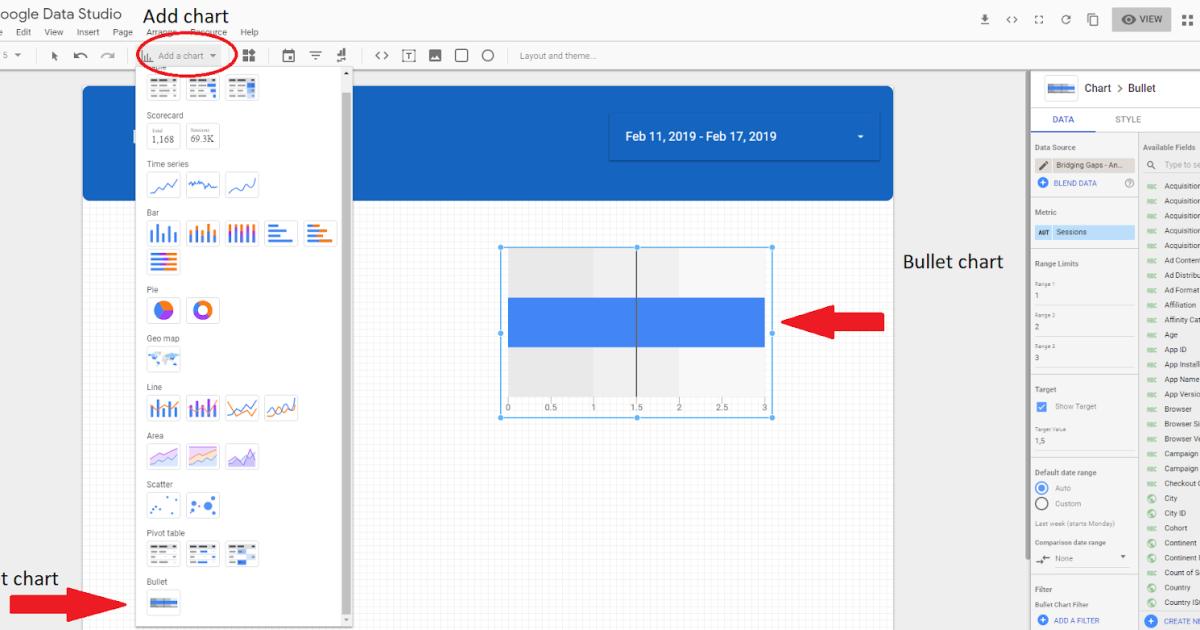Open the embed report code icon

pyautogui.click(x=1012, y=19)
